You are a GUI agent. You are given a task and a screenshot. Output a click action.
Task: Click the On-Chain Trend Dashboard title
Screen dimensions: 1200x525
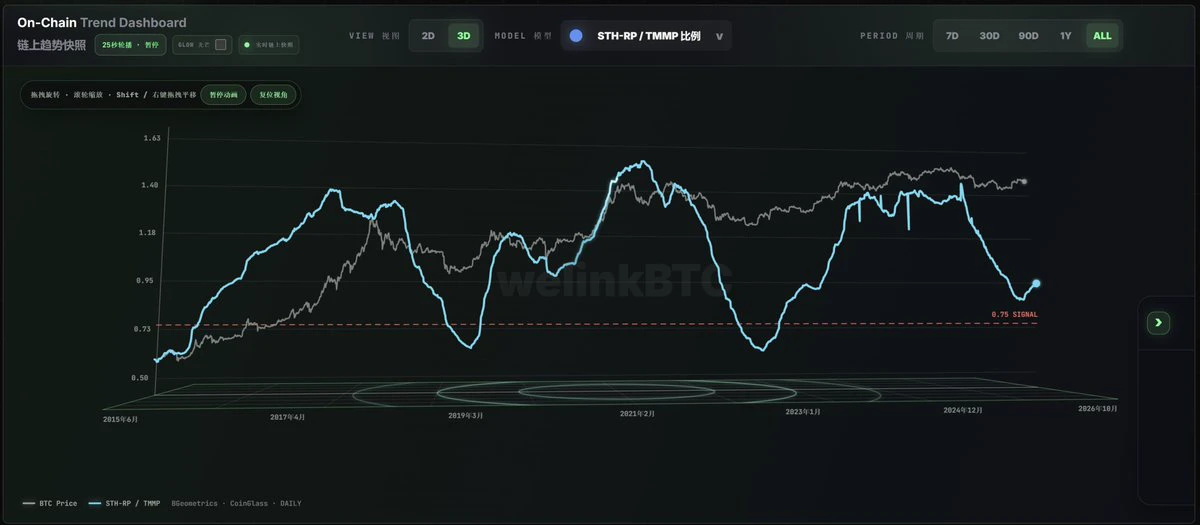click(101, 22)
